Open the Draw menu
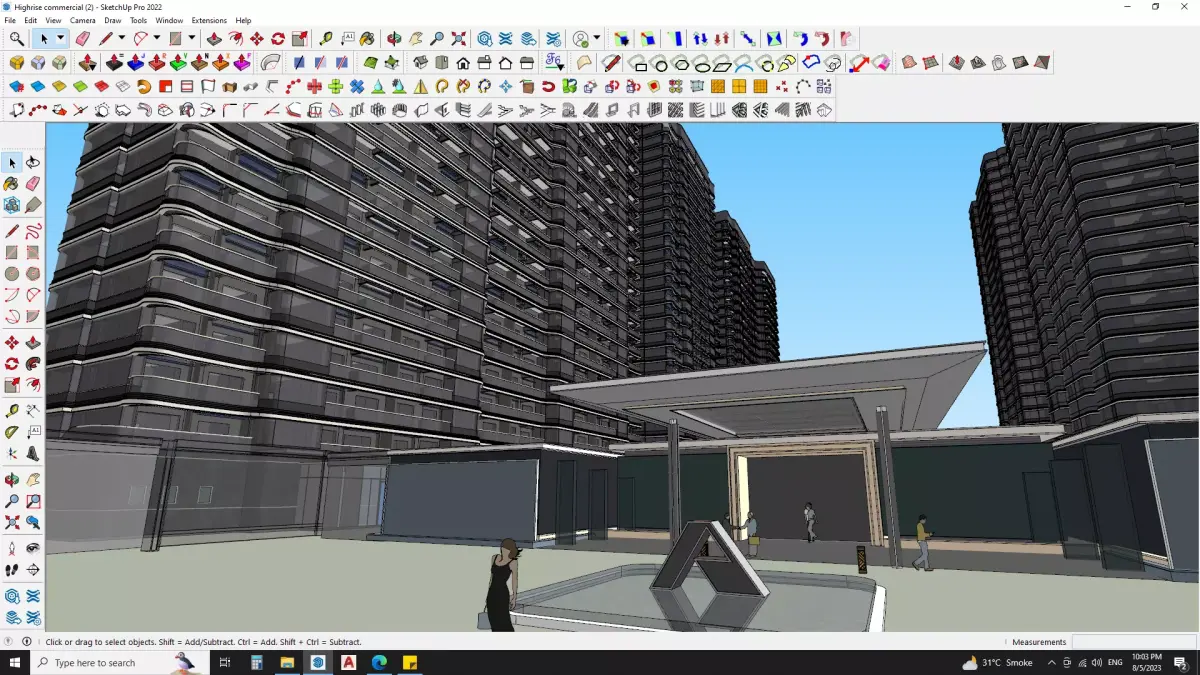Viewport: 1200px width, 675px height. (113, 20)
